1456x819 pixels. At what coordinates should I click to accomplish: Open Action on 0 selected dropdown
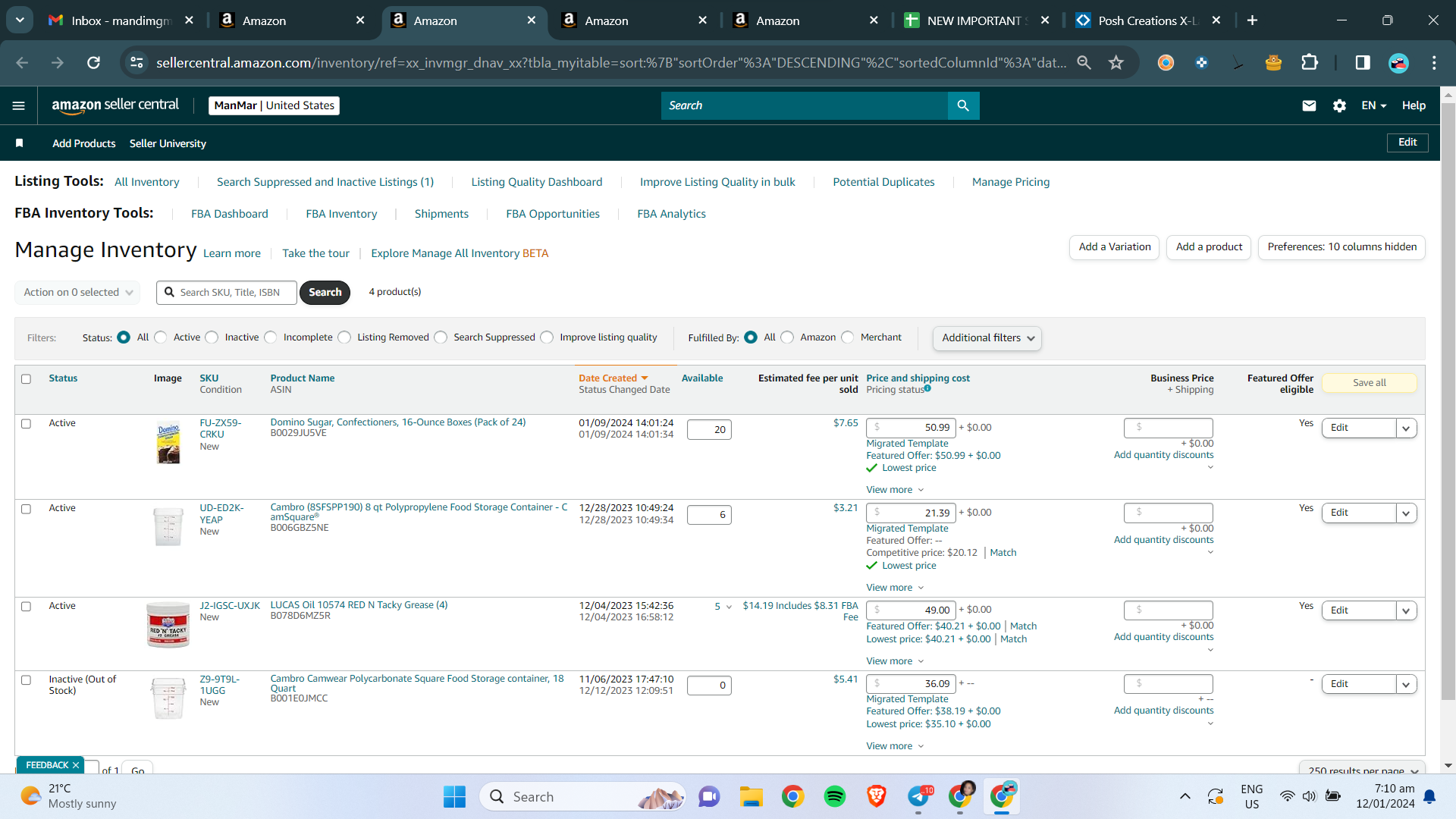pyautogui.click(x=77, y=293)
